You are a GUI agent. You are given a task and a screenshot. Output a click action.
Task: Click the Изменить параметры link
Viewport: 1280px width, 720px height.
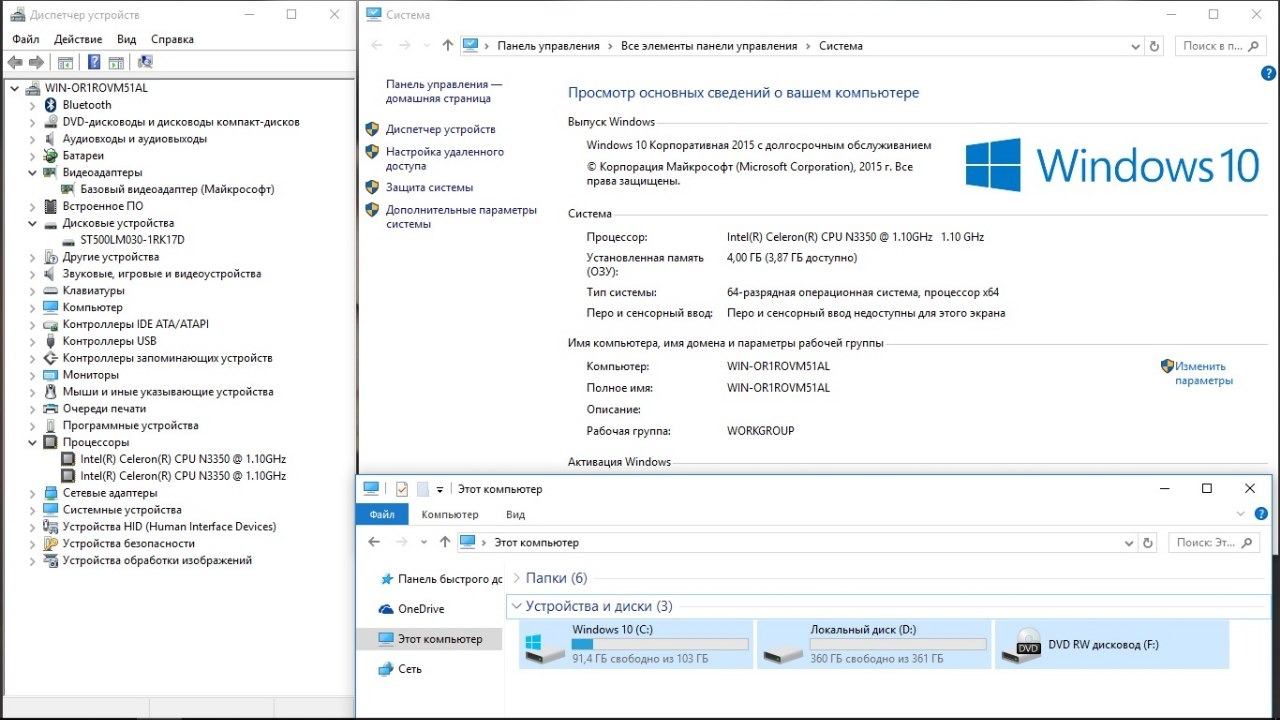pyautogui.click(x=1204, y=373)
